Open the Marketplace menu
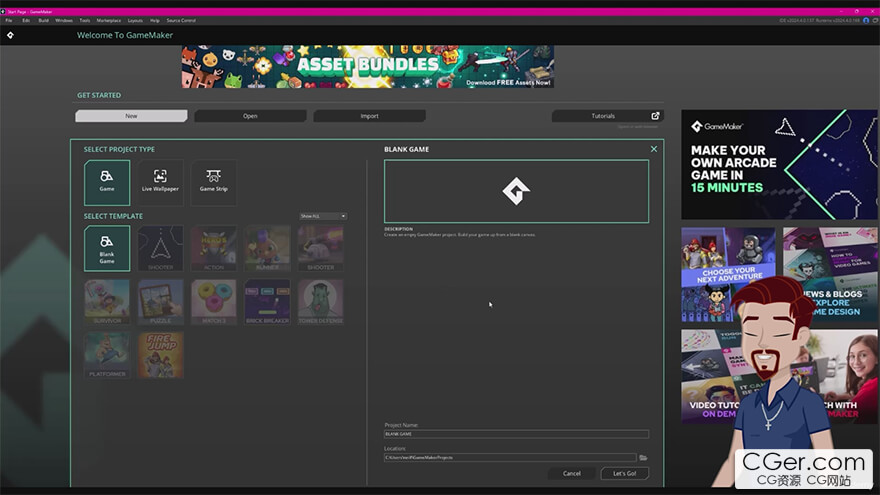The height and width of the screenshot is (495, 880). (x=109, y=20)
